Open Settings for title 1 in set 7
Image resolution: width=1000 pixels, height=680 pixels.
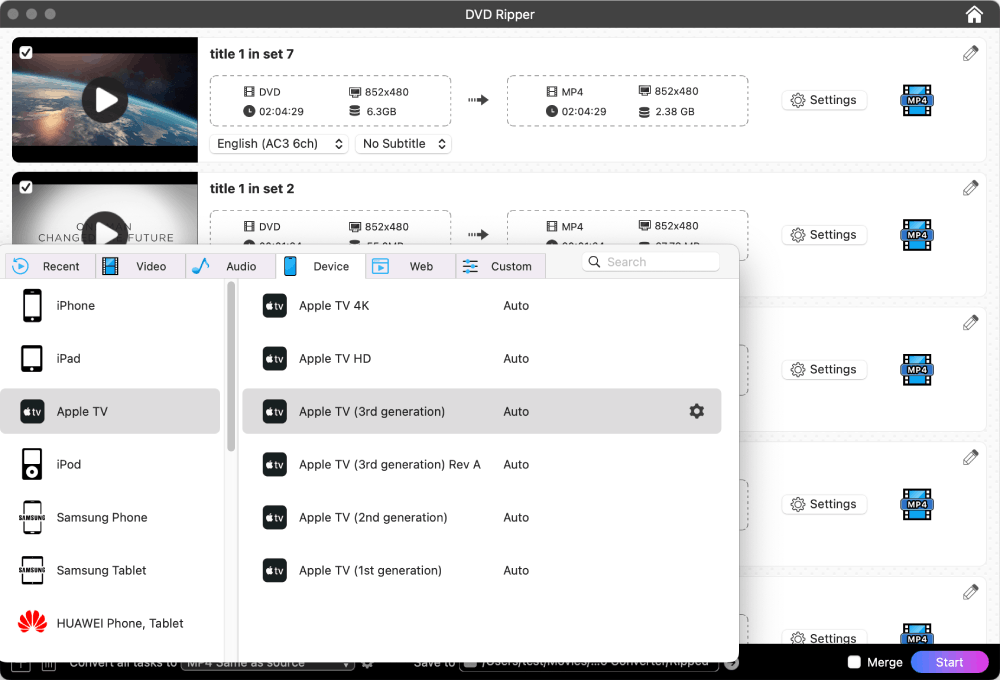[824, 100]
